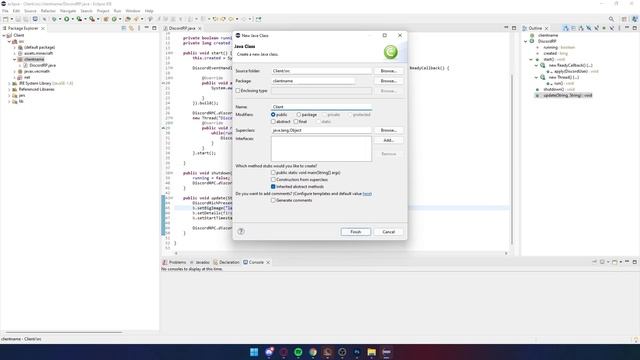Click Finish in New Java Class dialog
The image size is (640, 360).
356,232
